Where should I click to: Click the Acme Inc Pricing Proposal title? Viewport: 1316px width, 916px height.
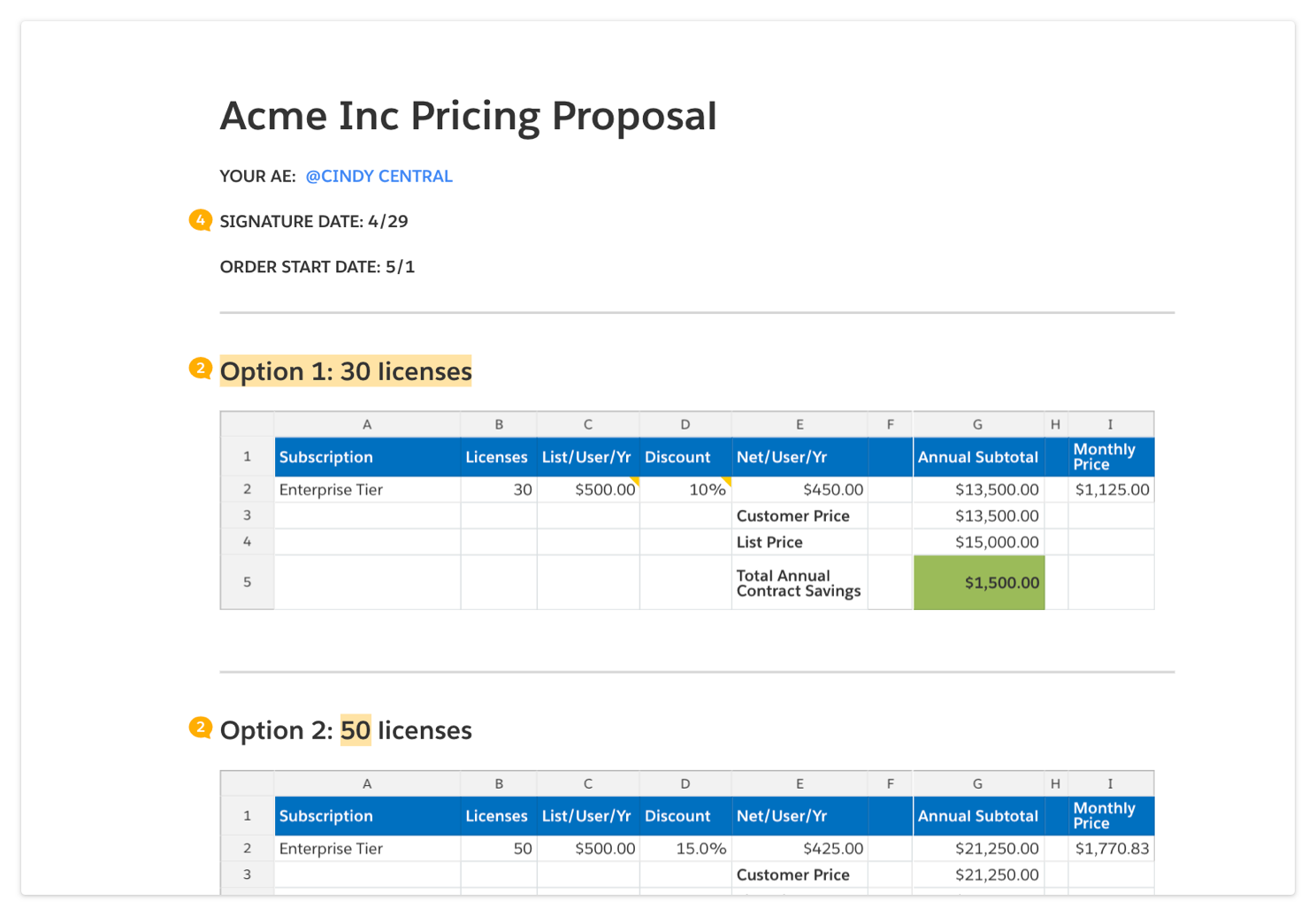tap(468, 116)
